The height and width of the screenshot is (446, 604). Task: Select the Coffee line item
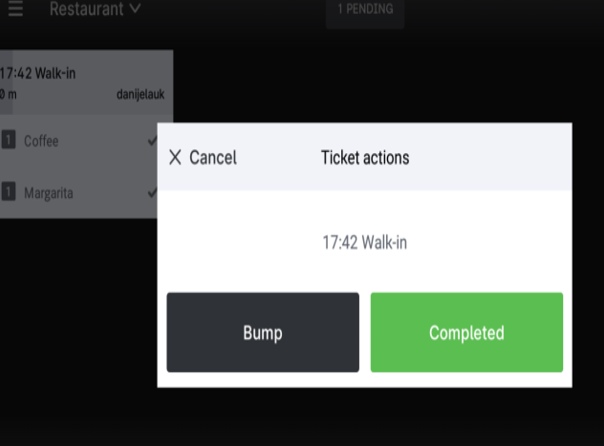(42, 141)
